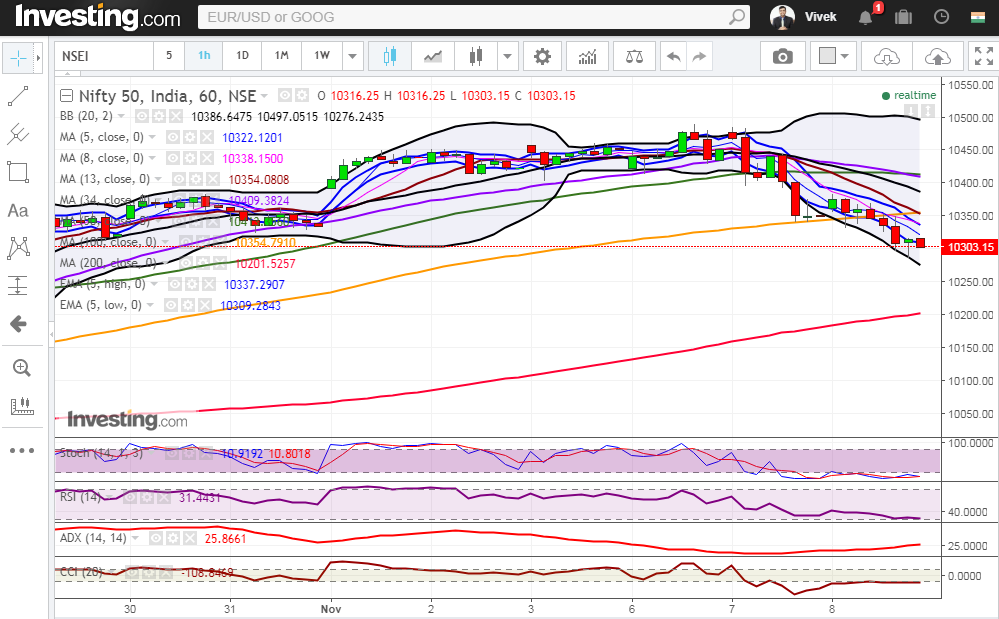Focus the EUR/USD or GOOG search box
This screenshot has height=619, width=999.
click(473, 17)
